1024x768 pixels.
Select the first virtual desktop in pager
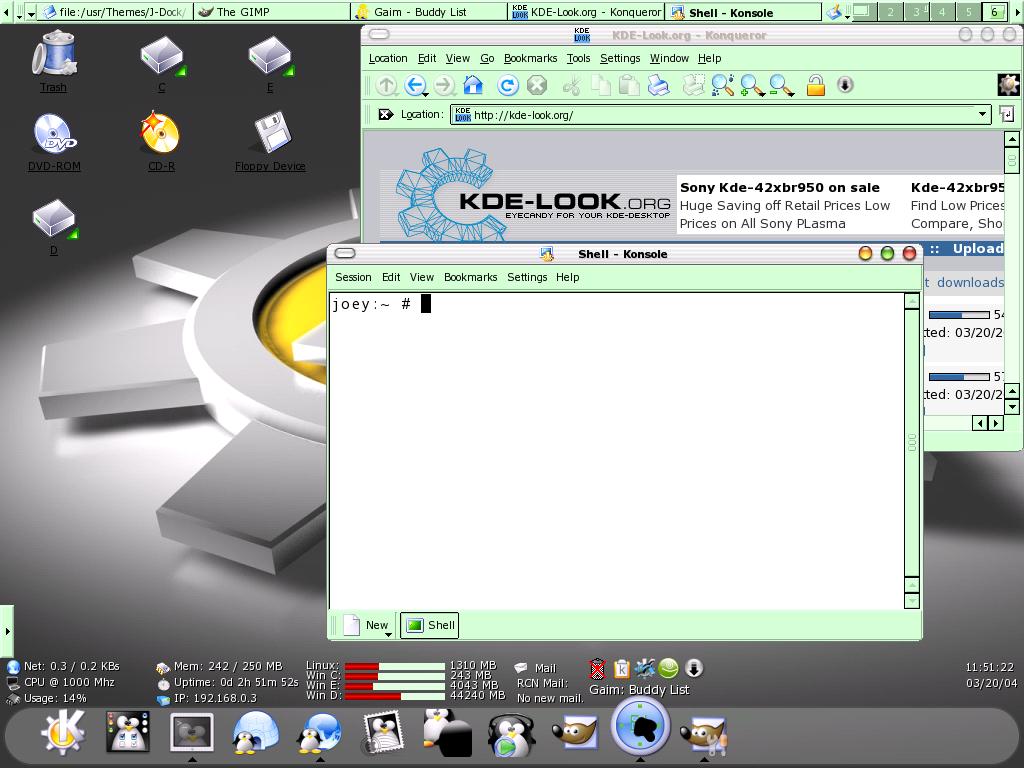coord(864,12)
